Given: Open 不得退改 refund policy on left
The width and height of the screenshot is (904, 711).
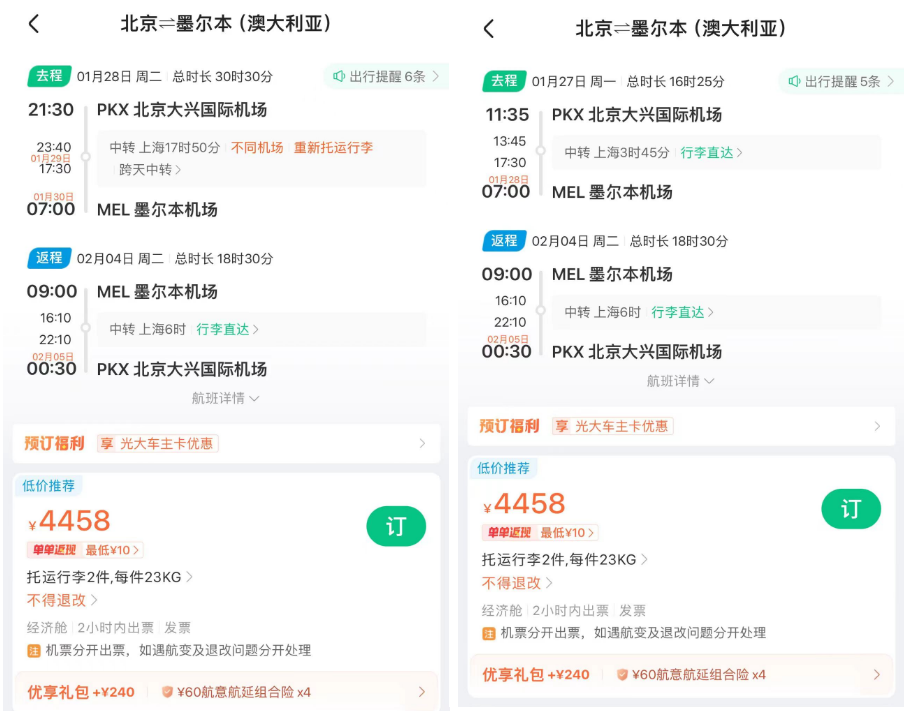Looking at the screenshot, I should pyautogui.click(x=62, y=600).
